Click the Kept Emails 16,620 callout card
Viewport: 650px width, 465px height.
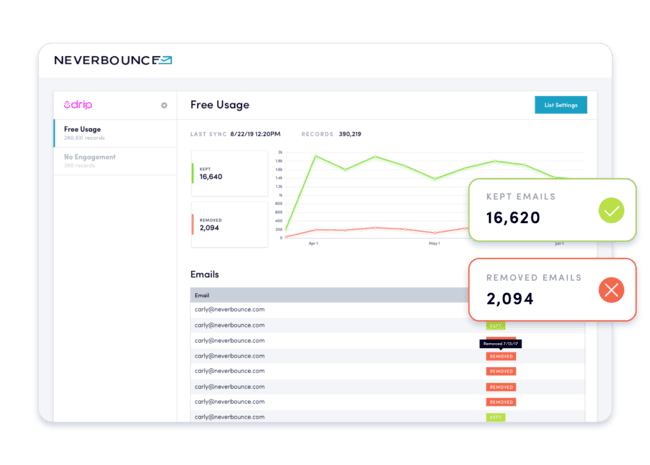click(x=550, y=210)
